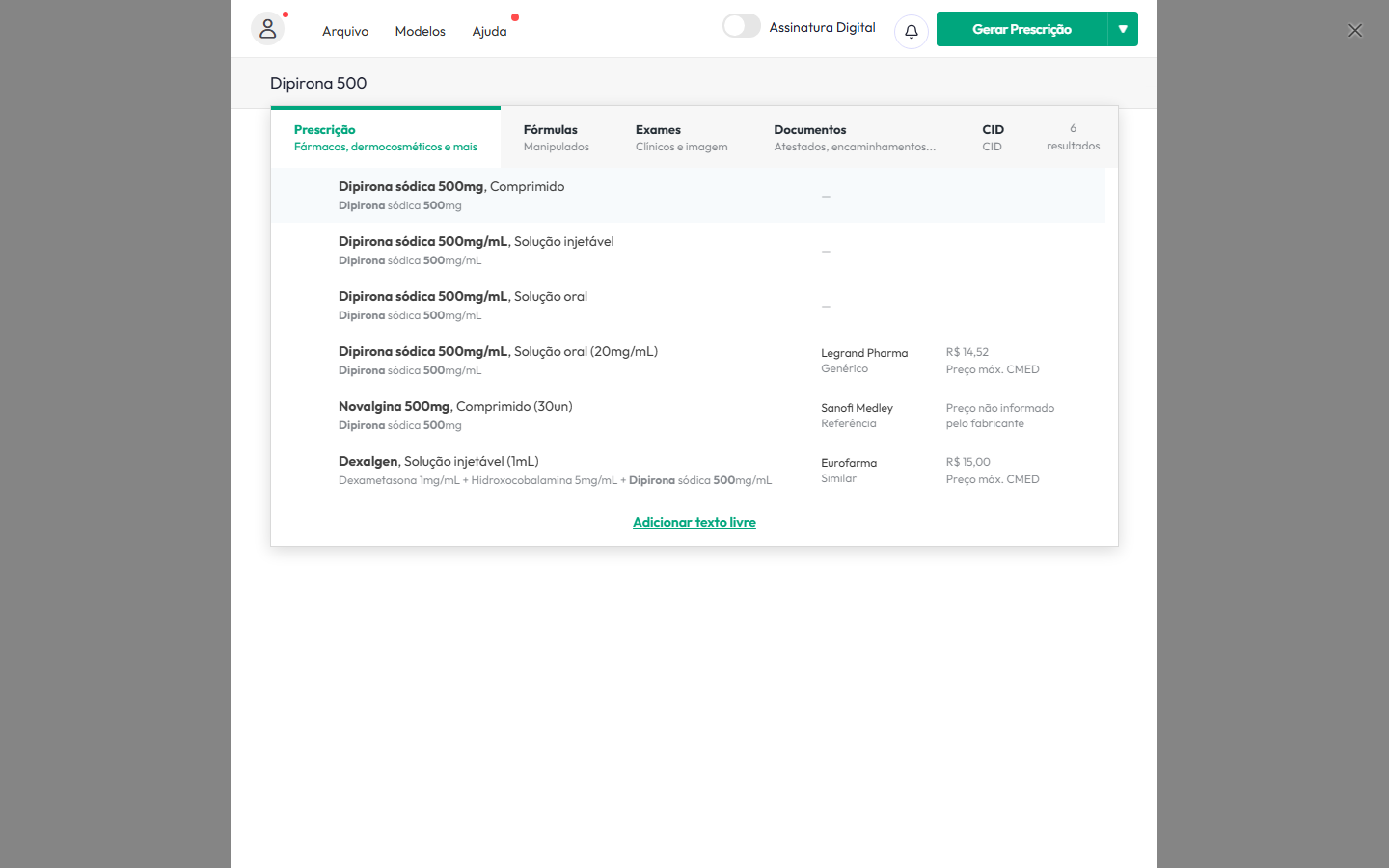Click the R$ 14,52 price
The width and height of the screenshot is (1389, 868).
(967, 352)
